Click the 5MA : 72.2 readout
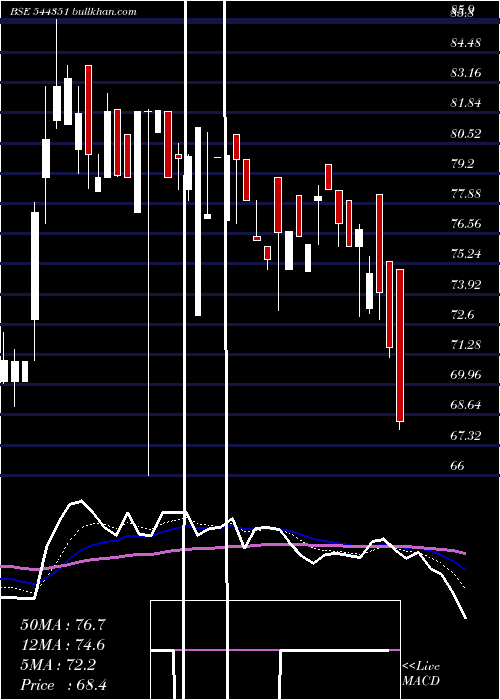Screen dimensions: 500x700 58,665
